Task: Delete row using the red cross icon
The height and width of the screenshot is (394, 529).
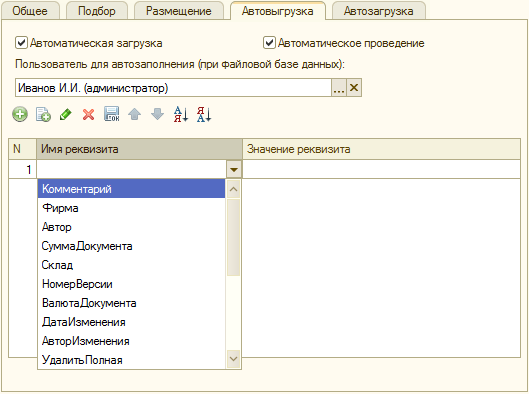Action: tap(88, 114)
